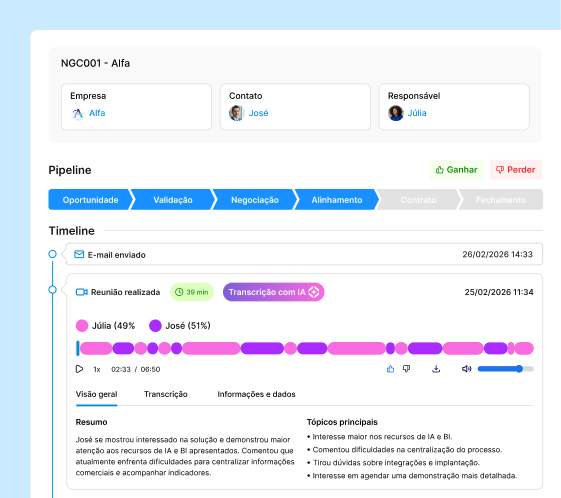This screenshot has width=561, height=498.
Task: Click the 02:33 / 06:50 playback time
Action: point(136,369)
